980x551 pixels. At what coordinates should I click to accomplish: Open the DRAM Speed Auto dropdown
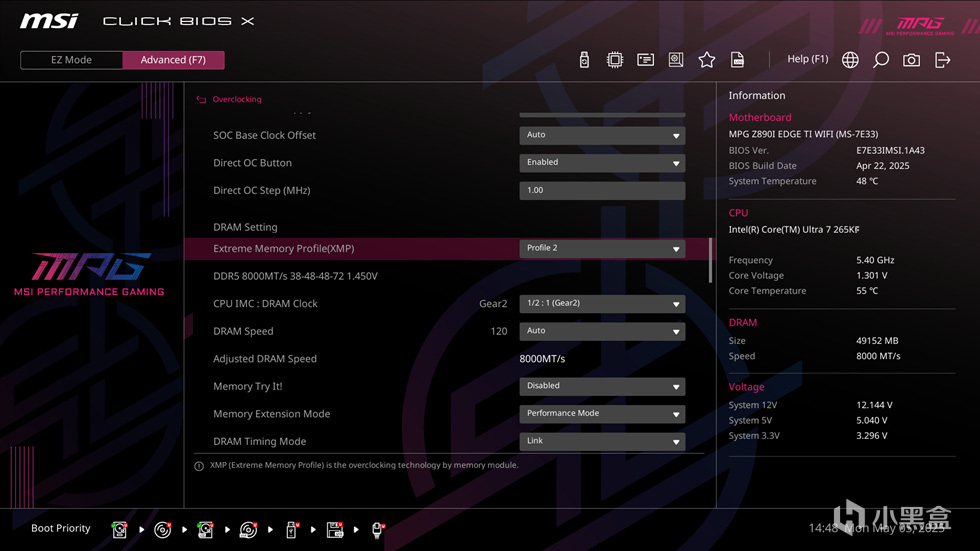[602, 330]
